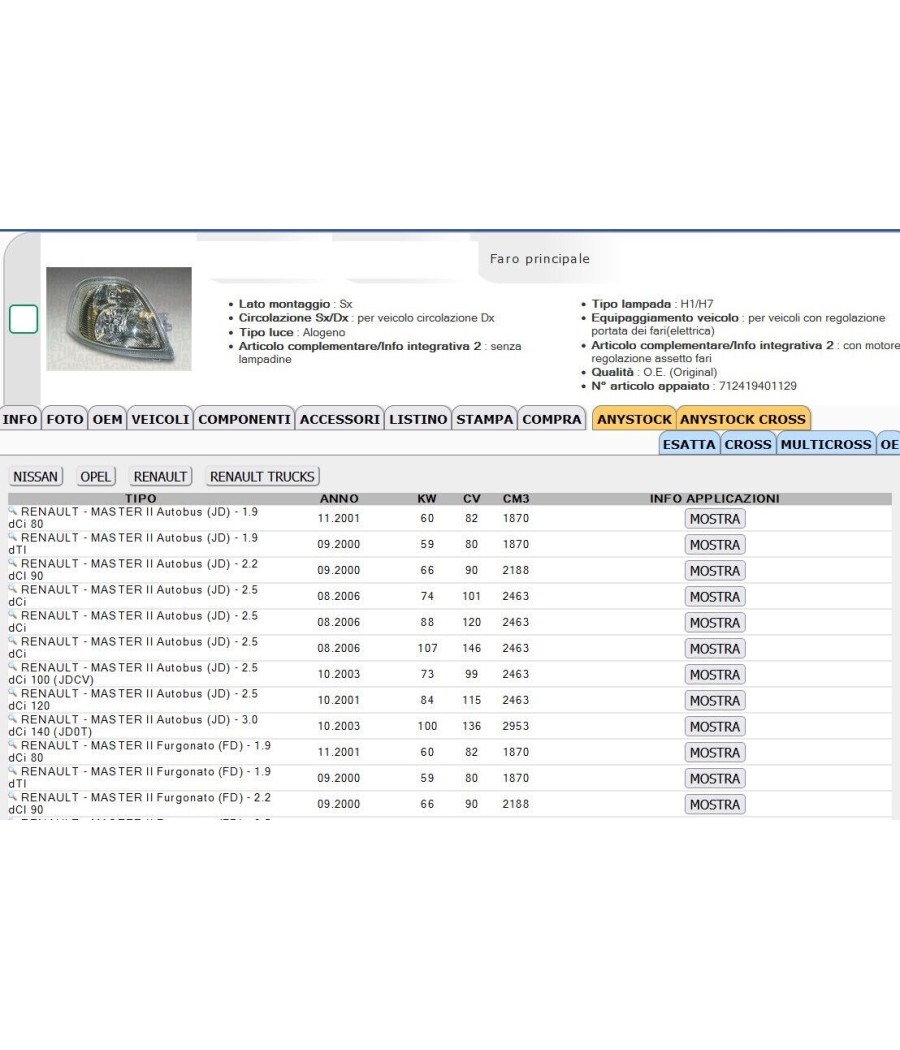Viewport: 900px width, 1050px height.
Task: Switch to the INFO tab
Action: click(x=20, y=419)
